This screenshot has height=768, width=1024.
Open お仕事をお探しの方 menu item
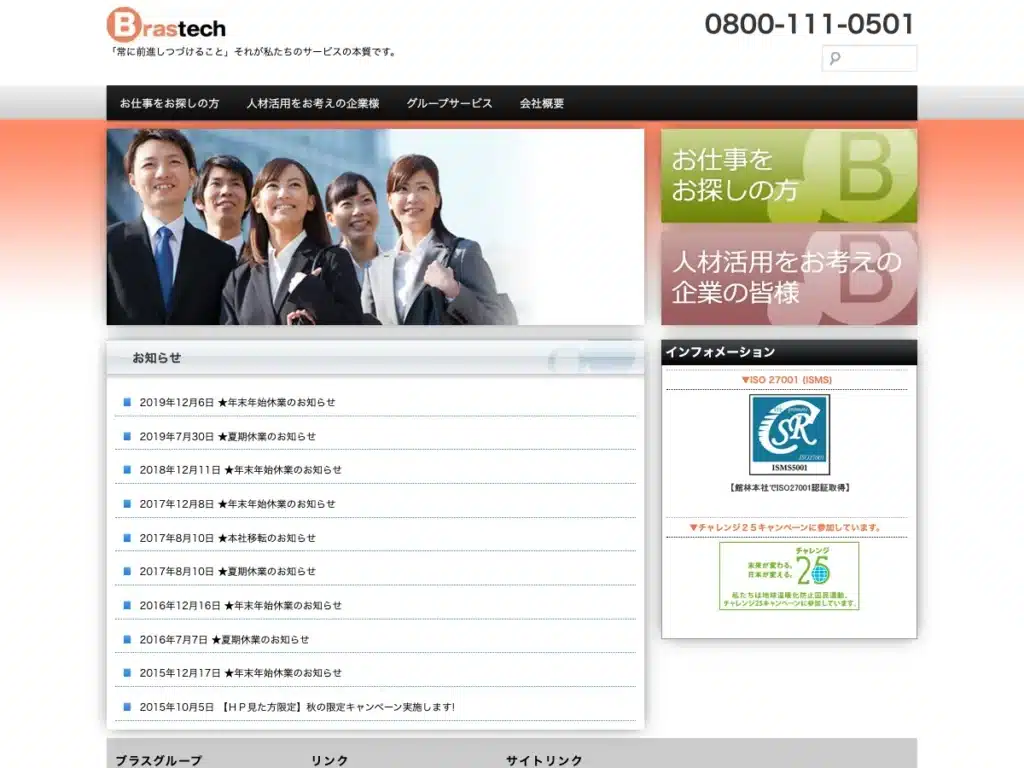169,103
